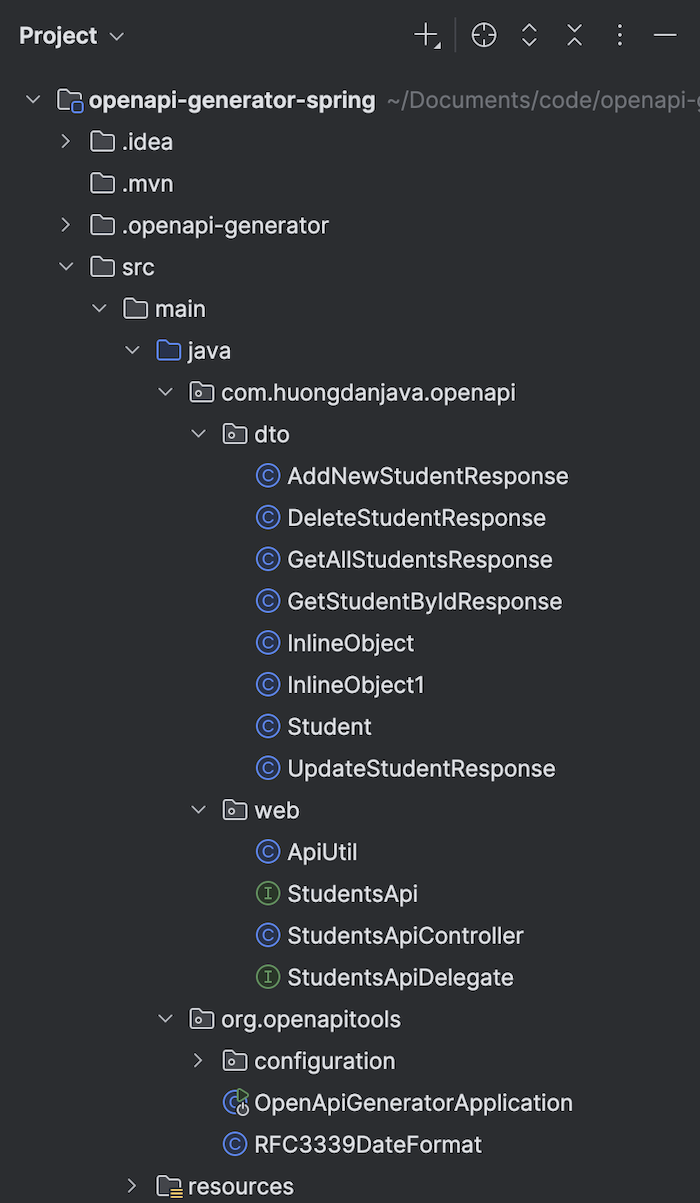This screenshot has height=1203, width=700.
Task: Select the RFC3339DateFormat class
Action: (368, 1144)
